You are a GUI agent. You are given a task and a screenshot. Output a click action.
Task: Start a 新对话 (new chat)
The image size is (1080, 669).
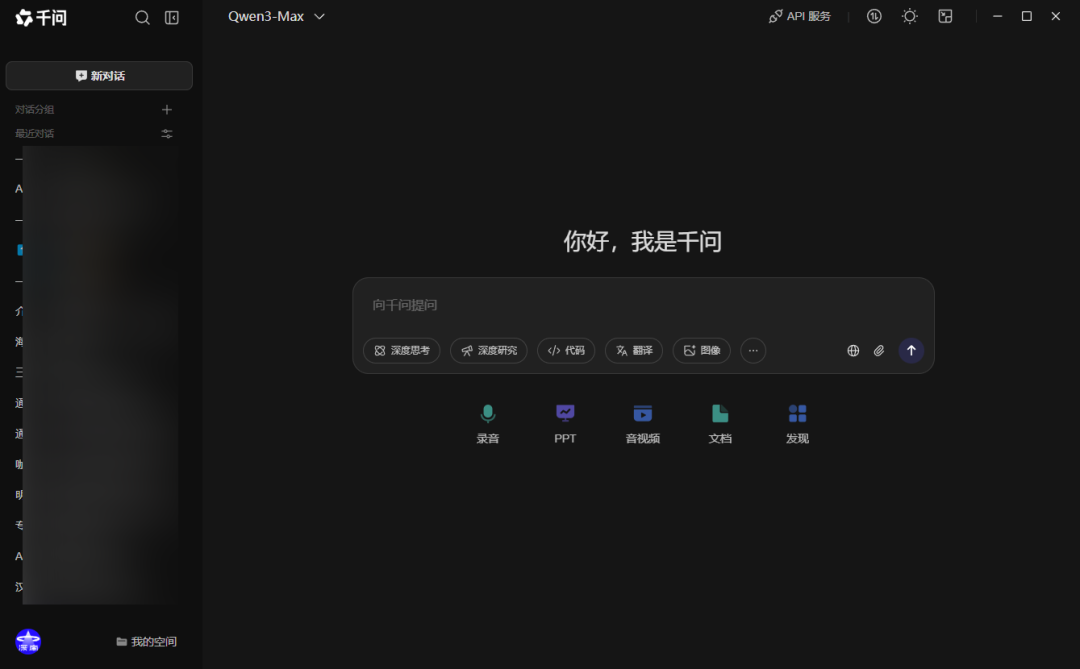(98, 75)
